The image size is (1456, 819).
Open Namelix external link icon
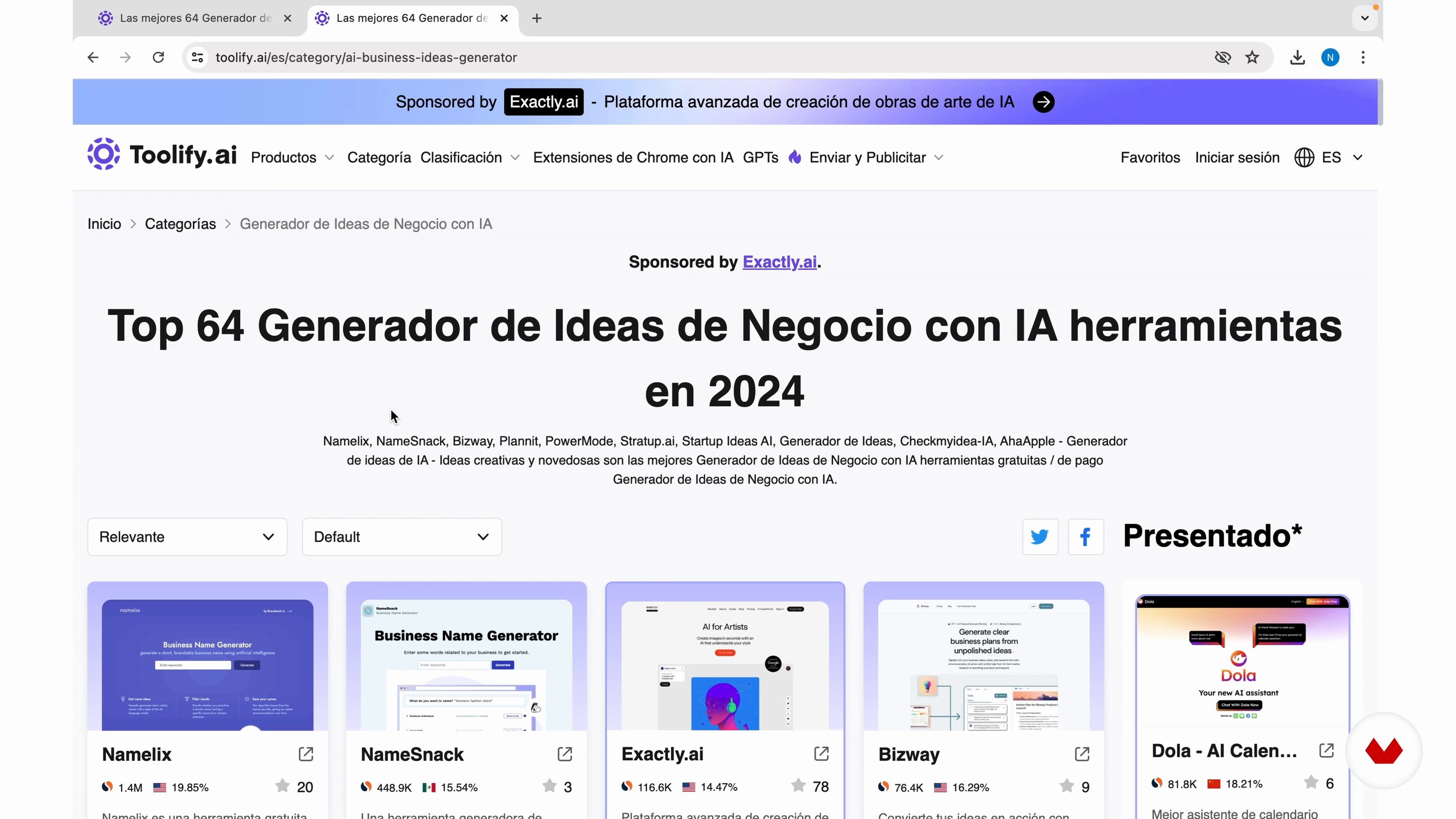(x=306, y=753)
